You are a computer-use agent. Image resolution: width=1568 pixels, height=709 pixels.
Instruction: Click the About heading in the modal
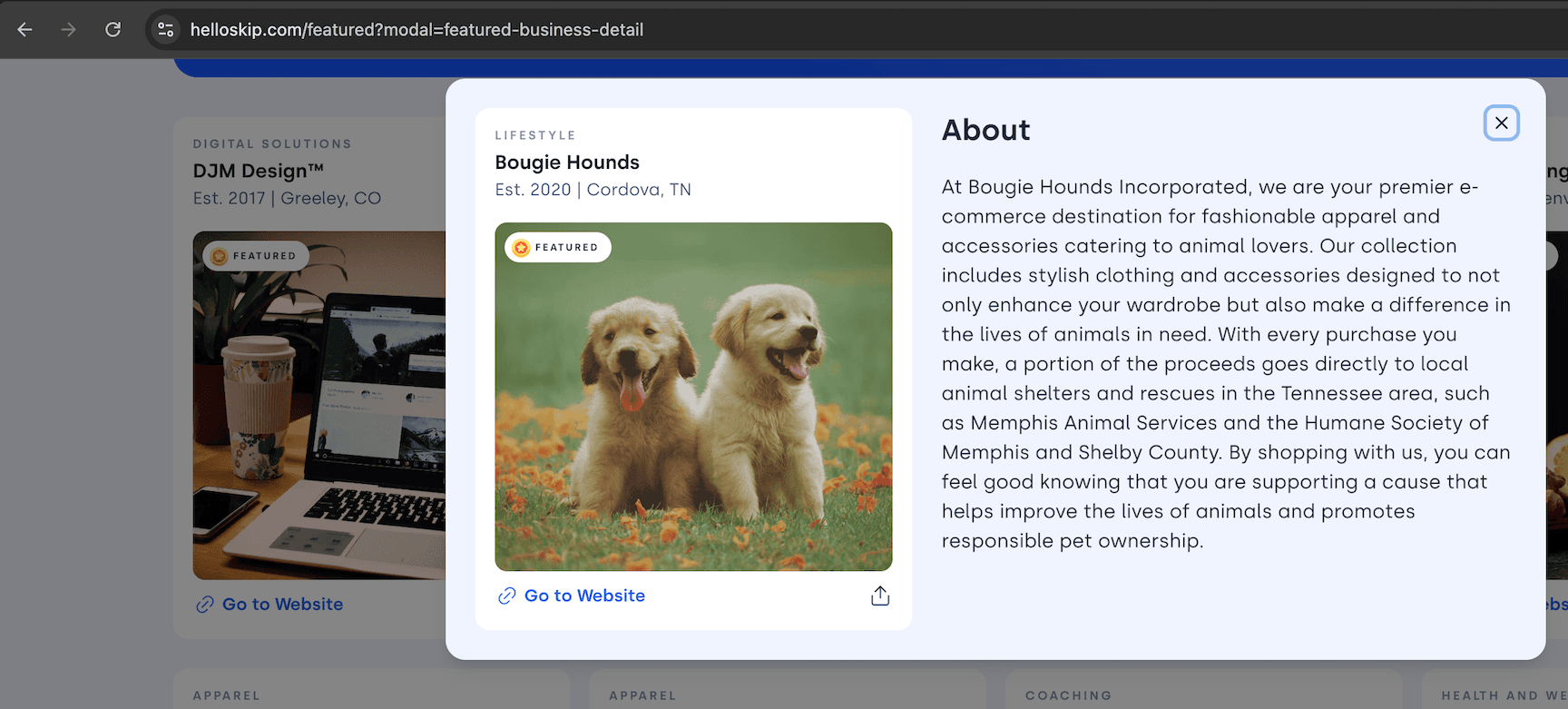click(985, 131)
